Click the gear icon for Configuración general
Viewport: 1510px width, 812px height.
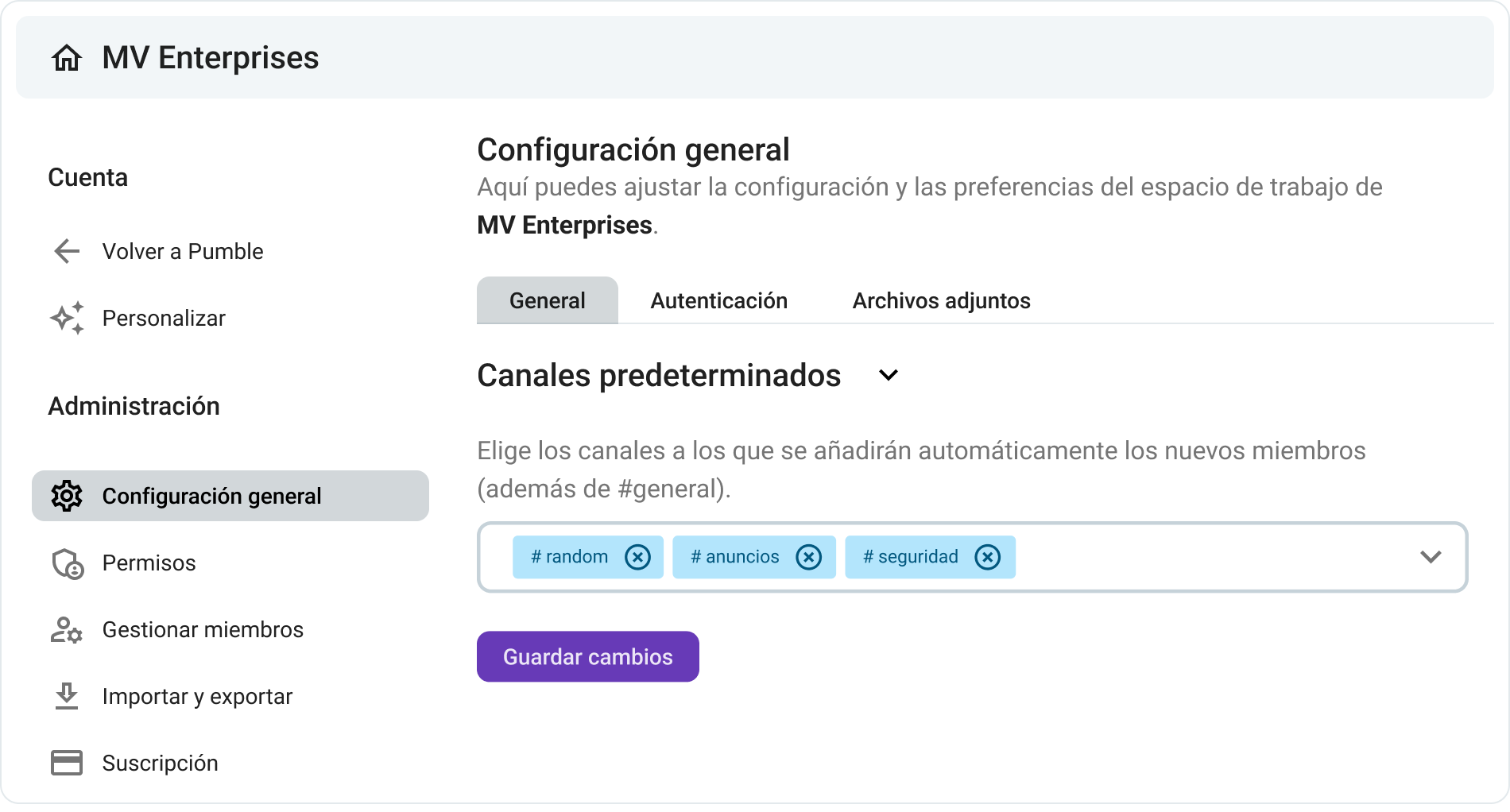point(67,496)
